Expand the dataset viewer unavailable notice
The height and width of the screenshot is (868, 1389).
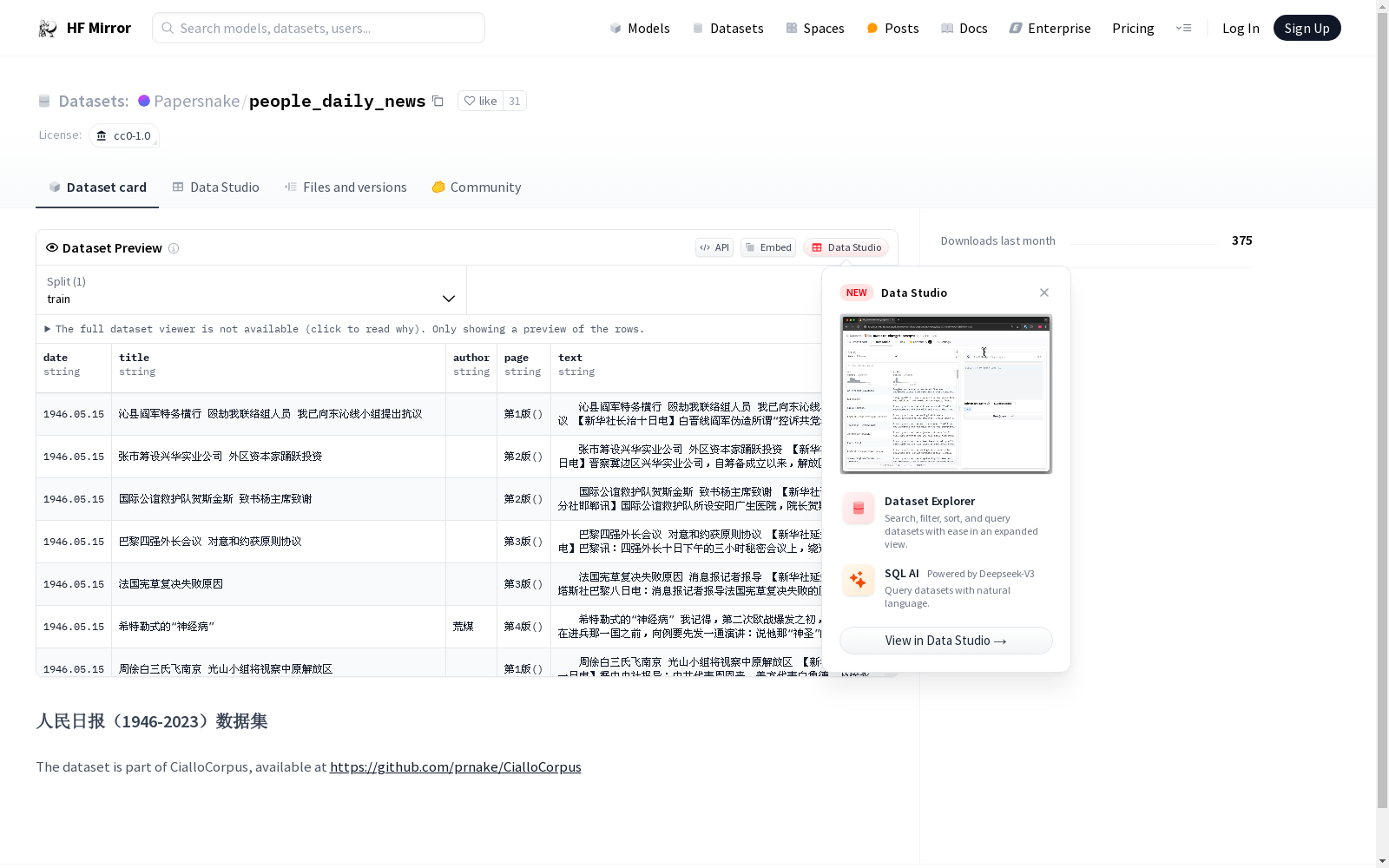345,329
